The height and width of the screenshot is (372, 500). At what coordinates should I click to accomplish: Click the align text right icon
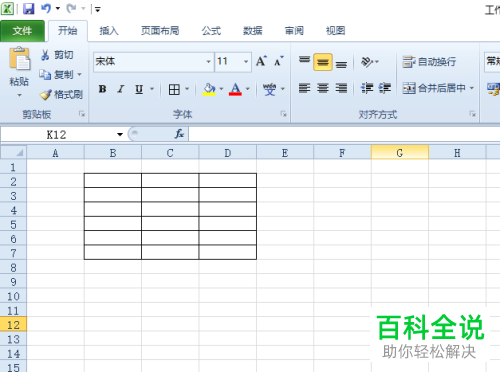coord(341,88)
